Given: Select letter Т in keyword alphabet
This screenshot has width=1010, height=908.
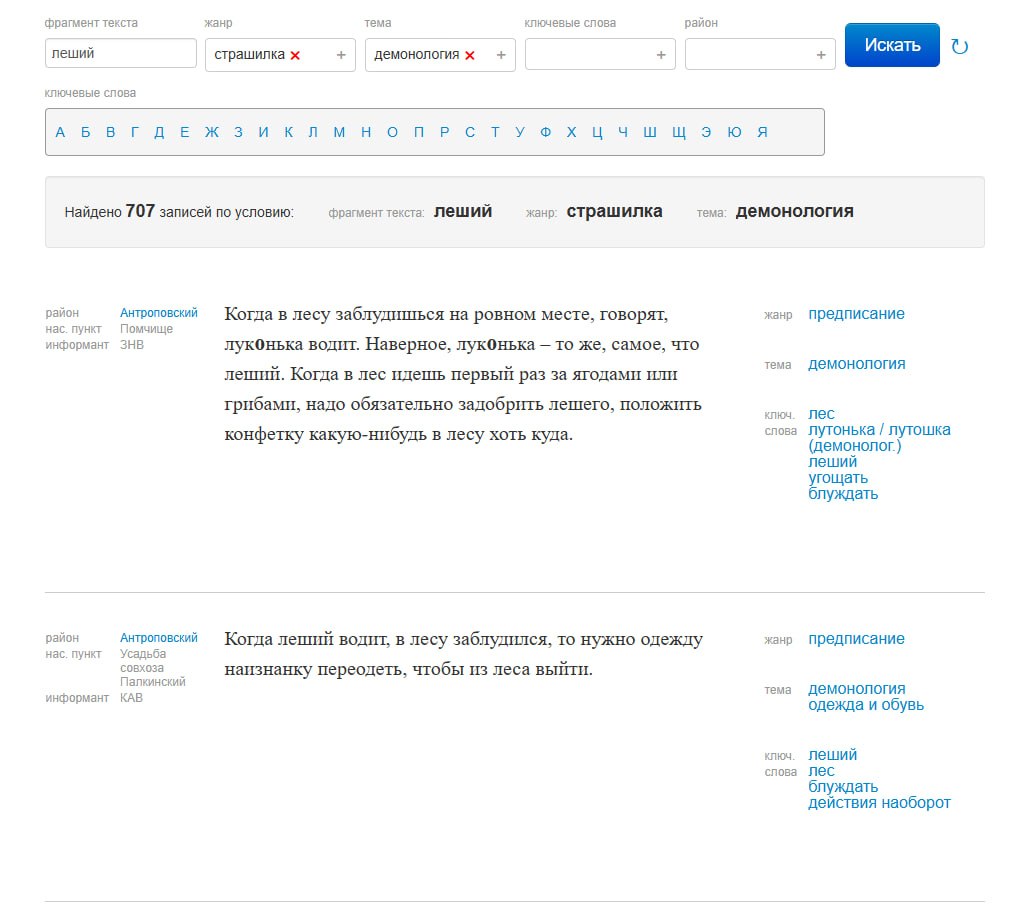Looking at the screenshot, I should (x=495, y=133).
